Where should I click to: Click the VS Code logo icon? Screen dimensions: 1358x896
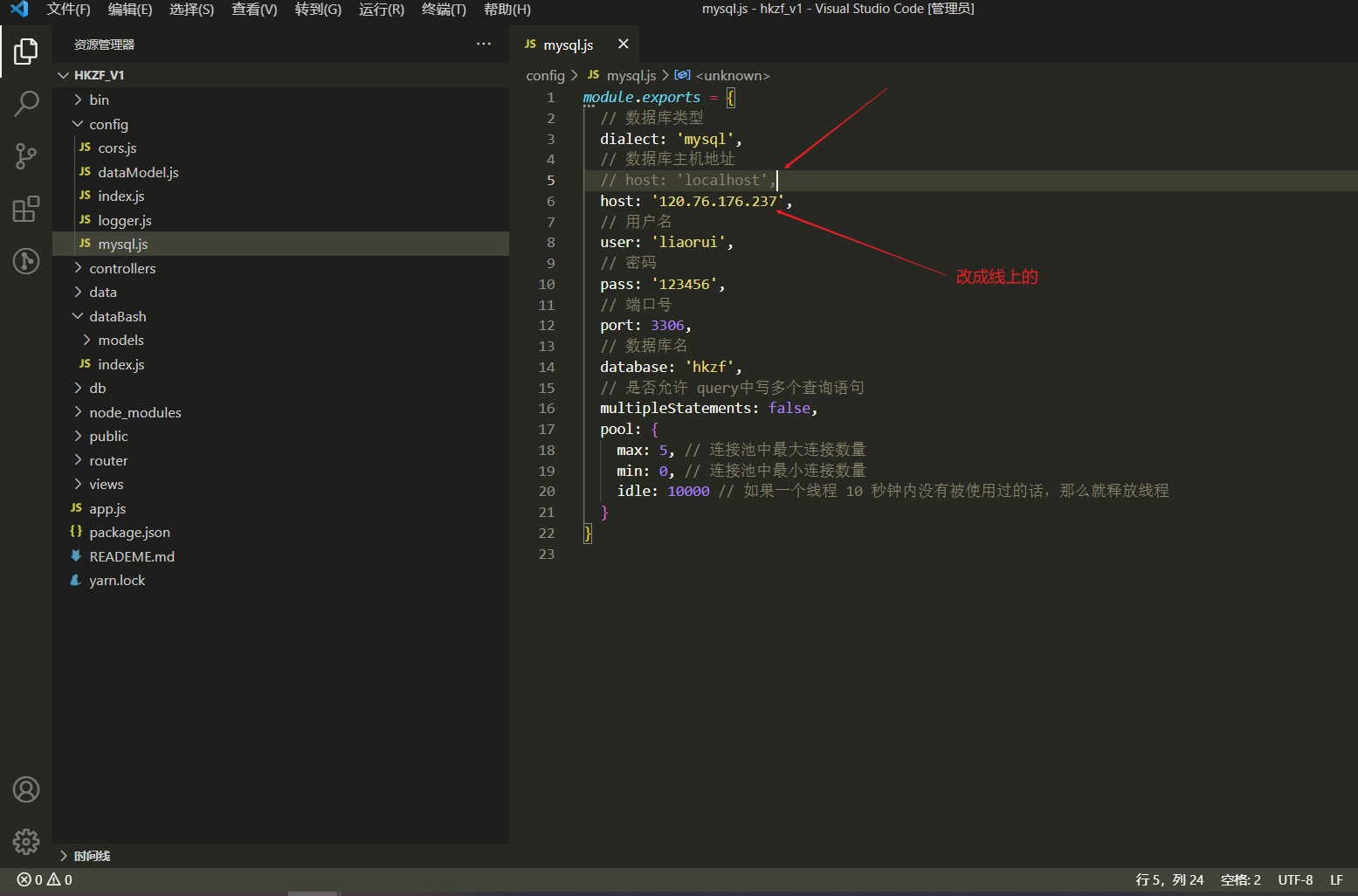click(18, 9)
